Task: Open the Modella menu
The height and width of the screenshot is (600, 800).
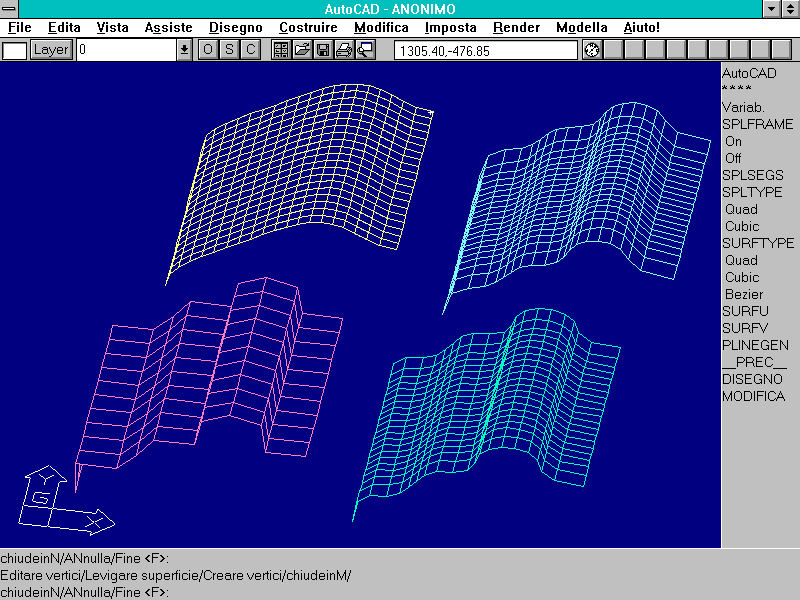Action: coord(582,27)
